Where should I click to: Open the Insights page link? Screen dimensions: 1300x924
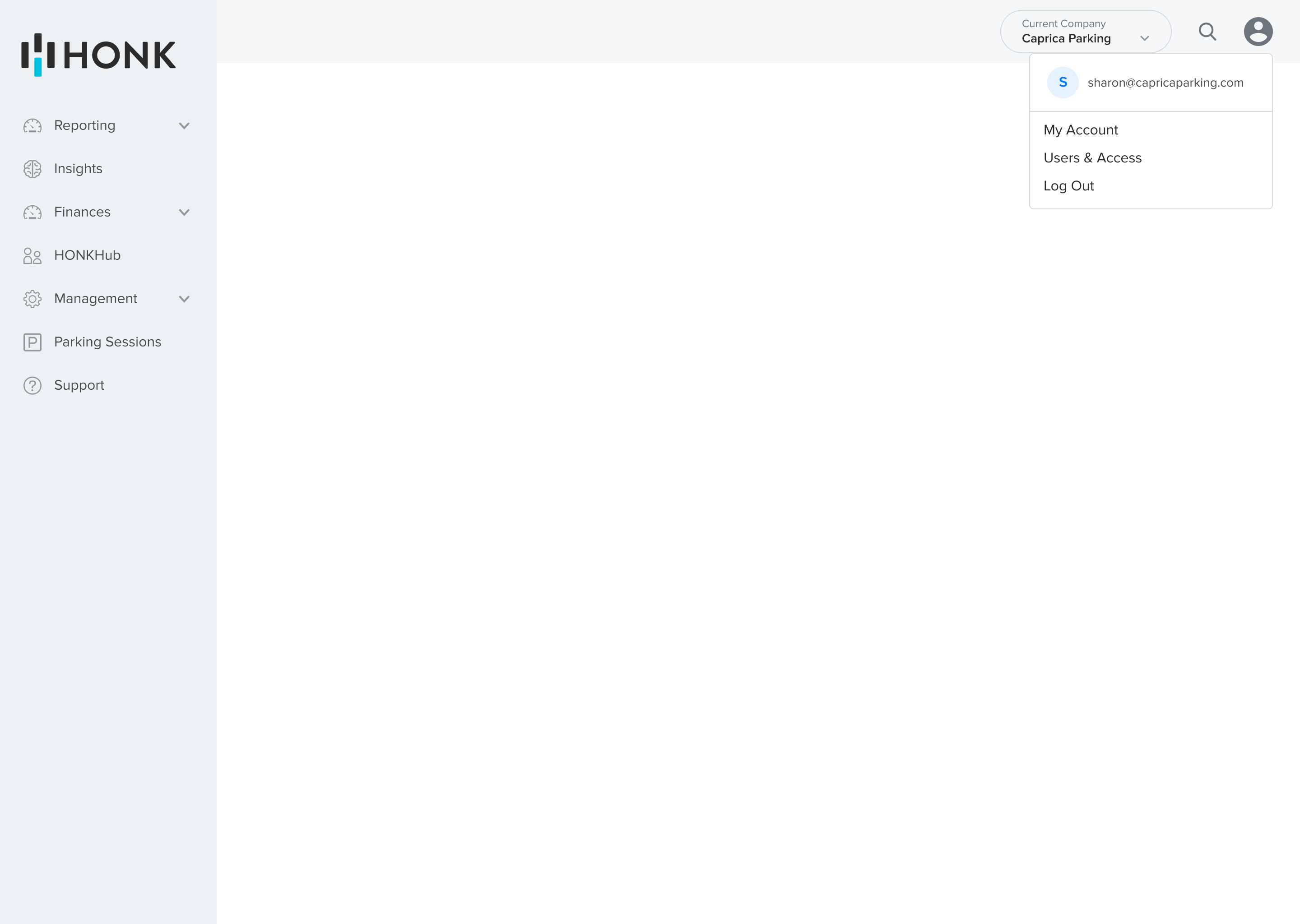78,169
